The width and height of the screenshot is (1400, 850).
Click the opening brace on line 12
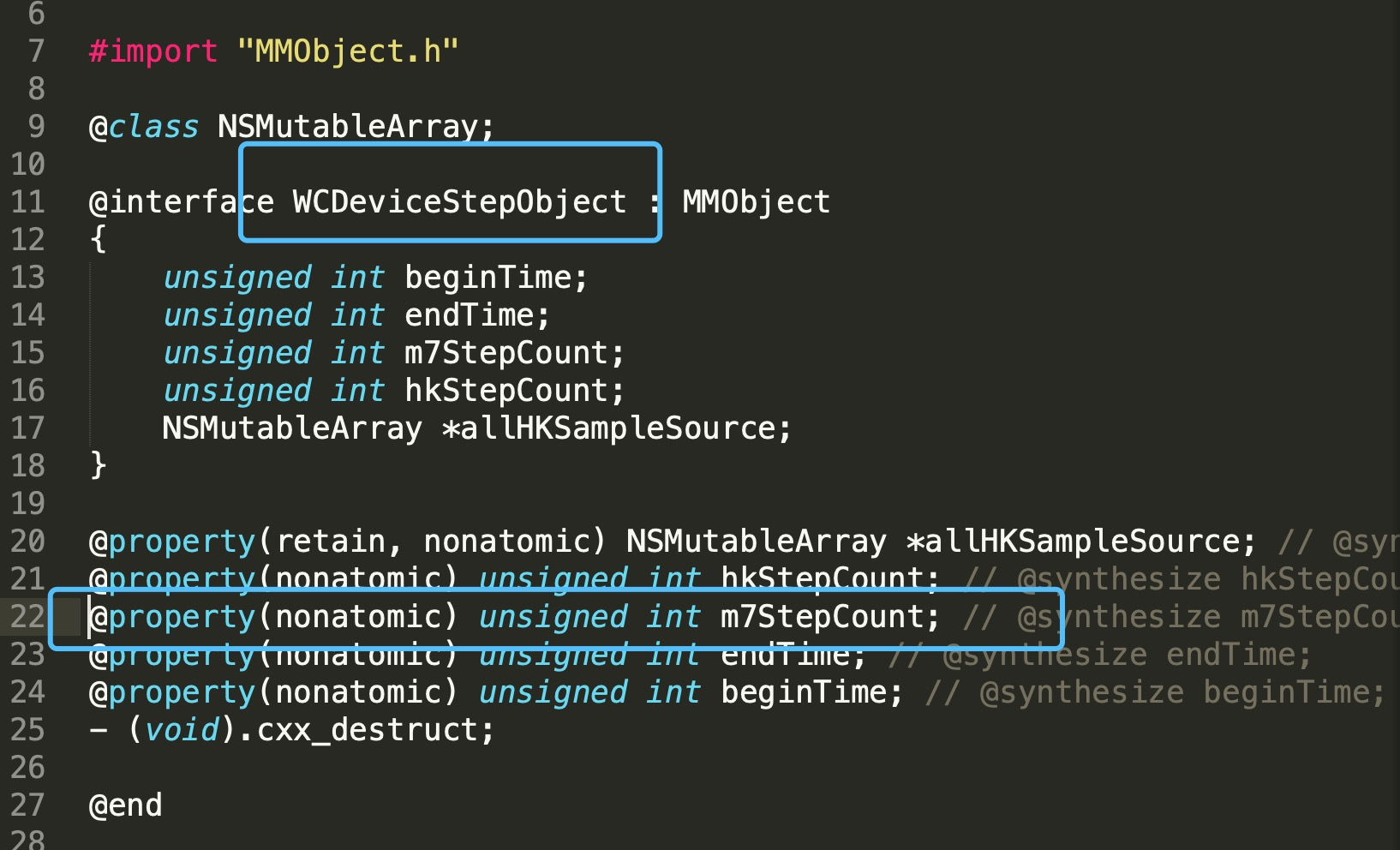pyautogui.click(x=98, y=240)
